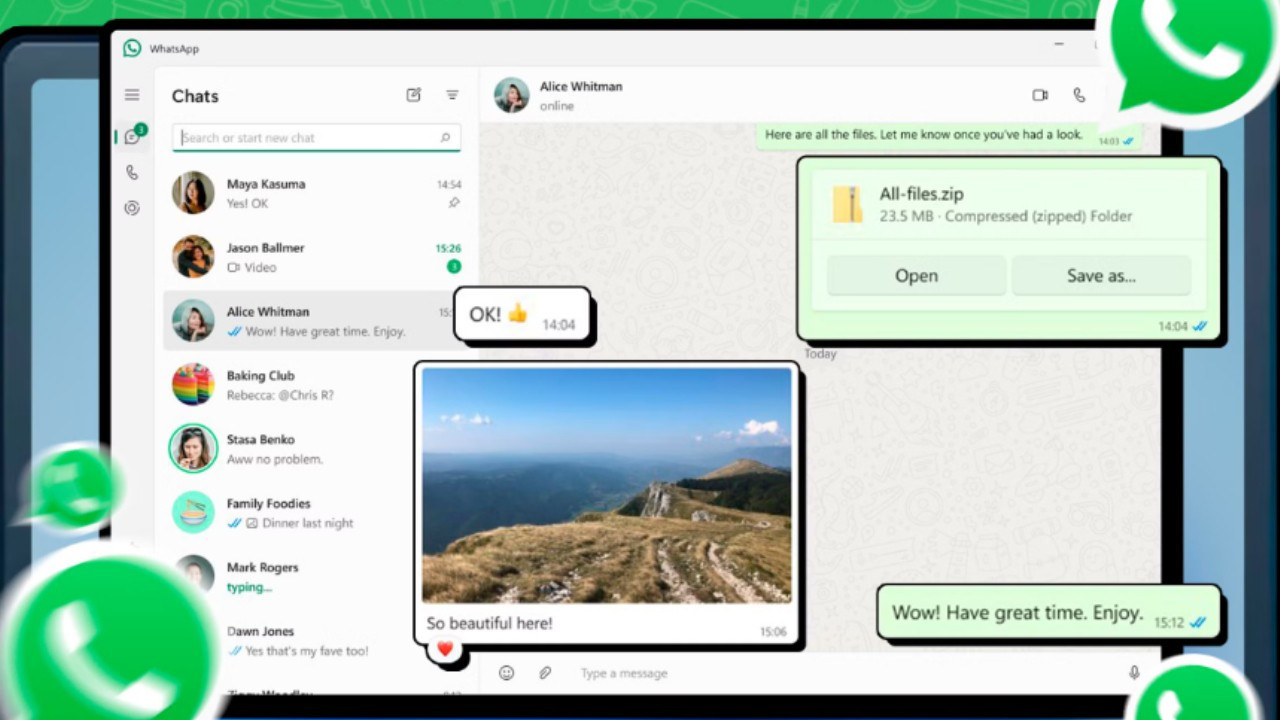Viewport: 1280px width, 720px height.
Task: Open the All-files.zip attachment
Action: tap(915, 275)
